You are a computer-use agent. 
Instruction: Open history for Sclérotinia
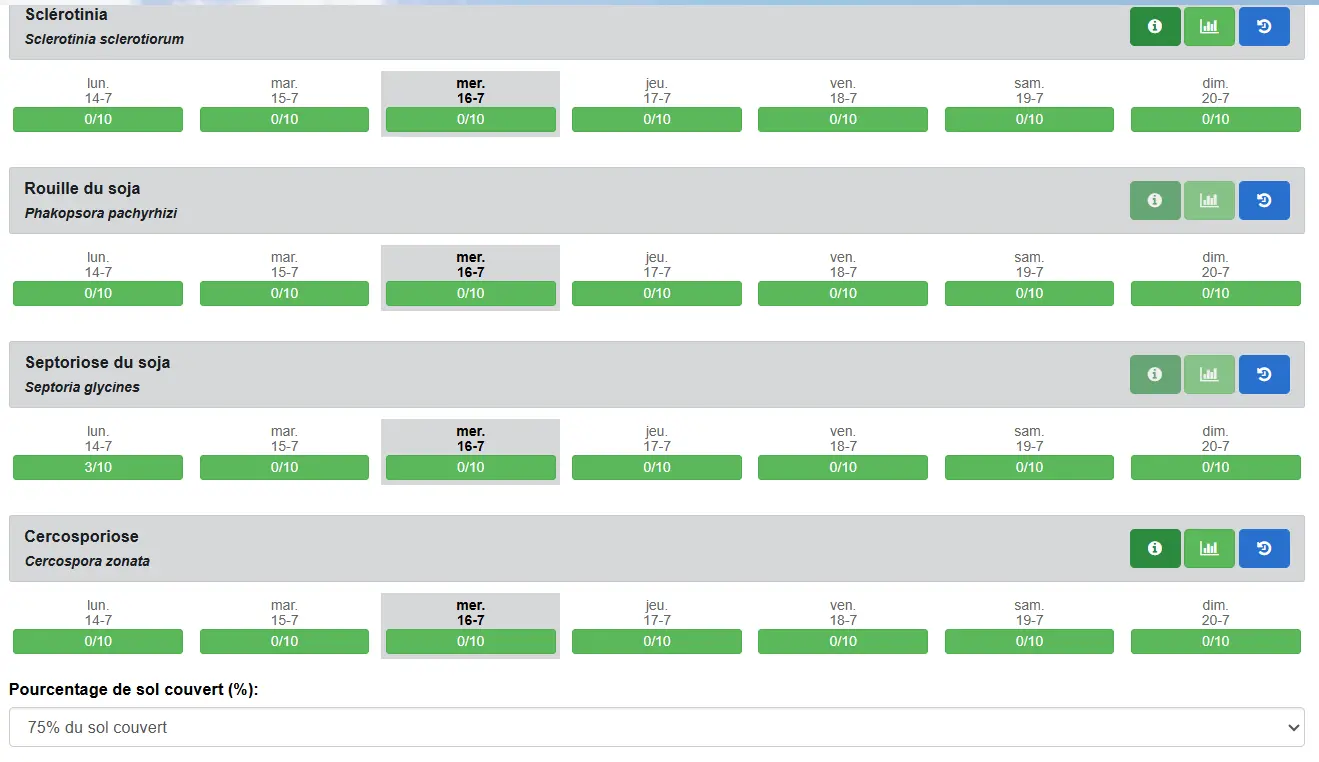(x=1264, y=27)
